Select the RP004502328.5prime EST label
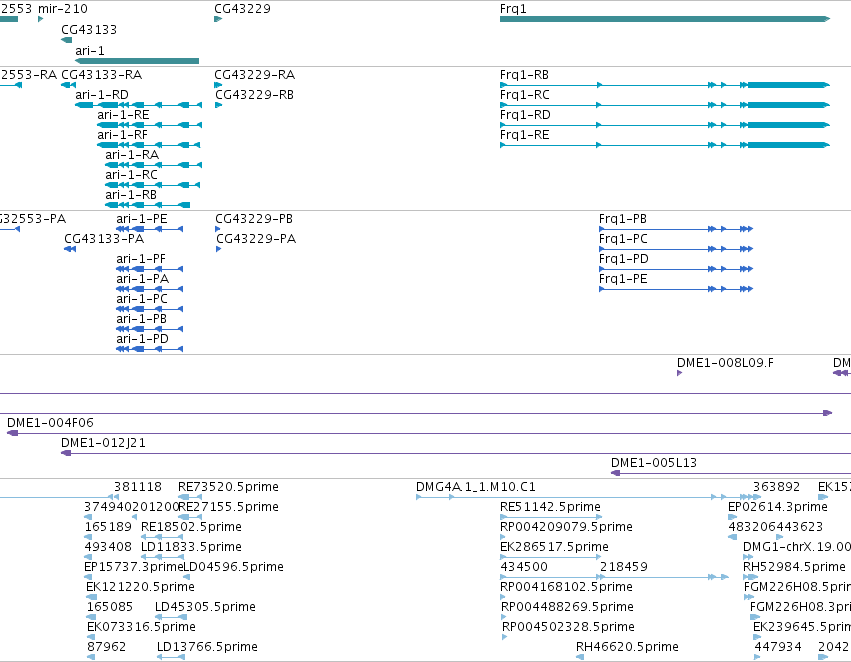This screenshot has height=662, width=851. click(x=568, y=628)
